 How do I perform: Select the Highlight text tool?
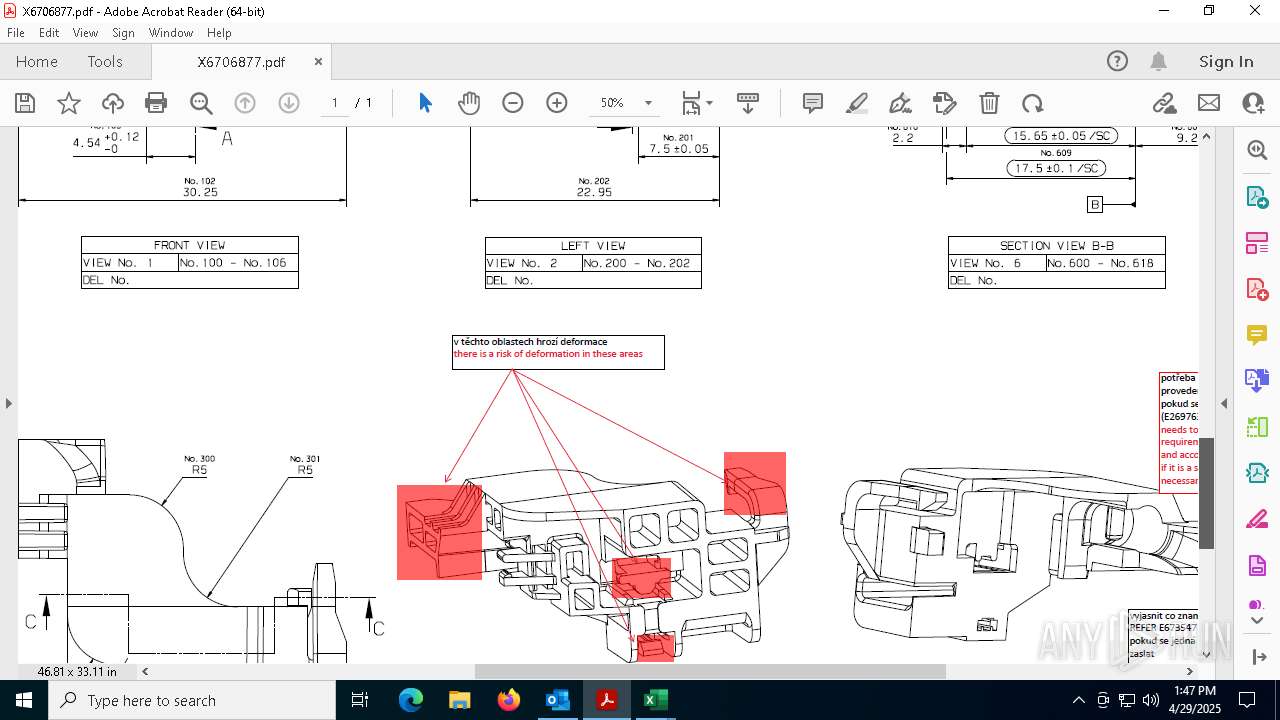pyautogui.click(x=857, y=103)
